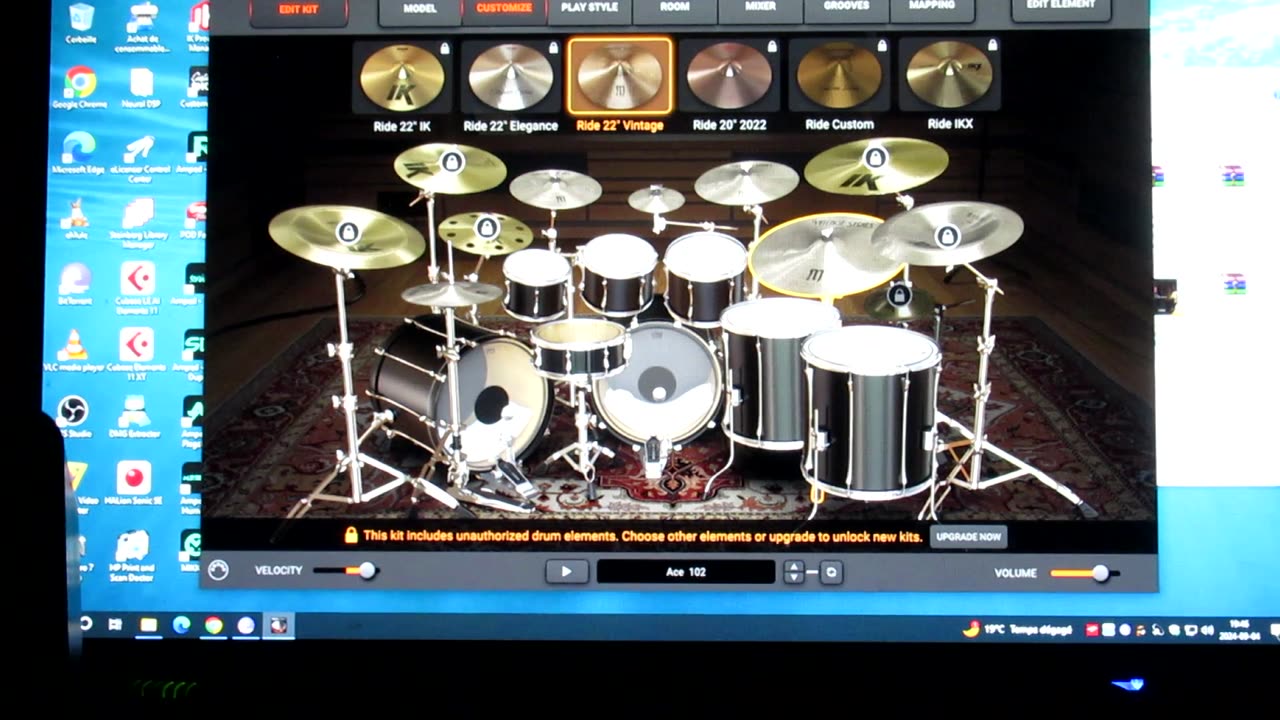1280x720 pixels.
Task: Click the Ace 102 groove name field
Action: click(x=686, y=572)
